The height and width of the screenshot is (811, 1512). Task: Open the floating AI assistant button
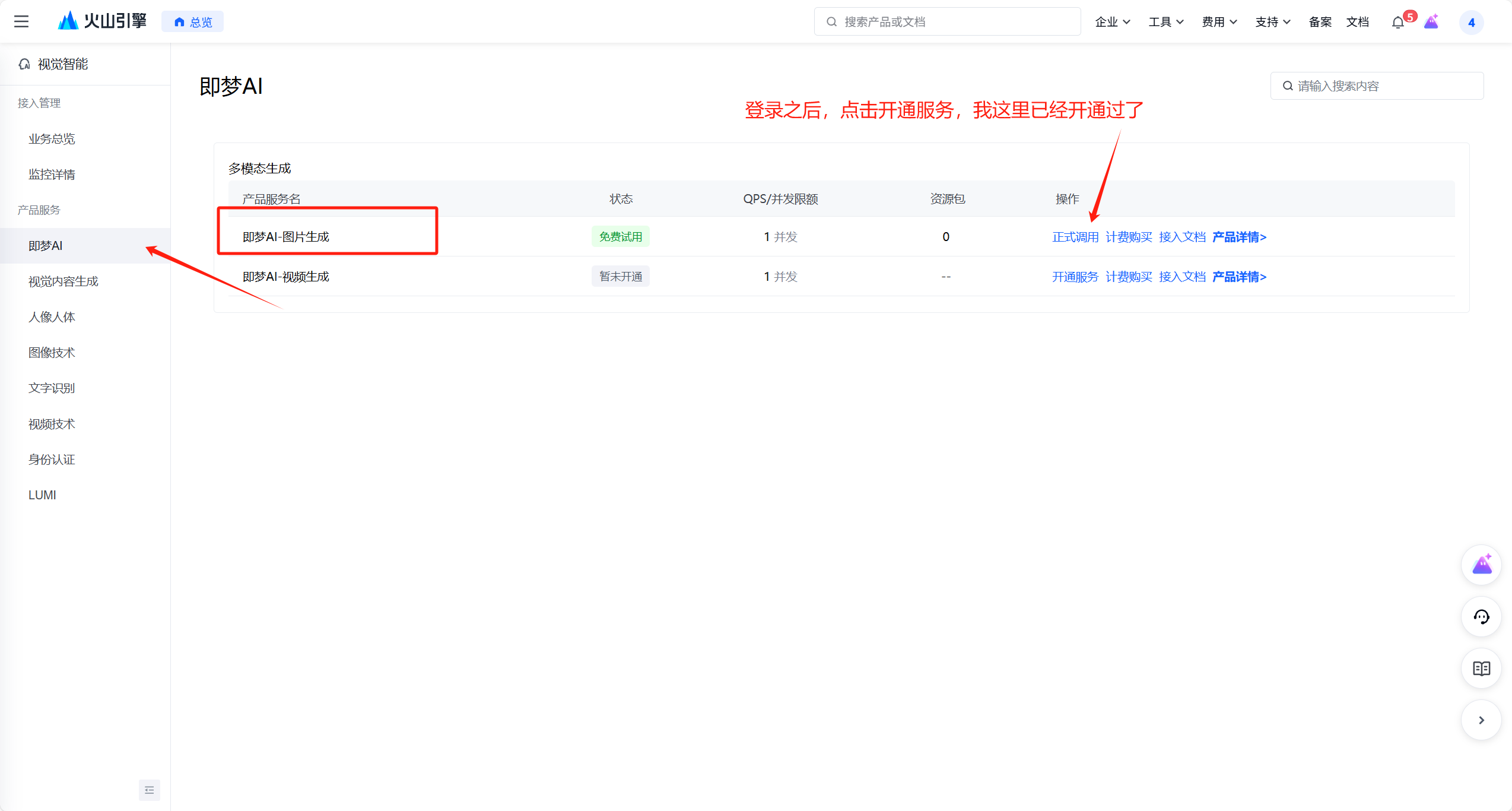pyautogui.click(x=1482, y=565)
